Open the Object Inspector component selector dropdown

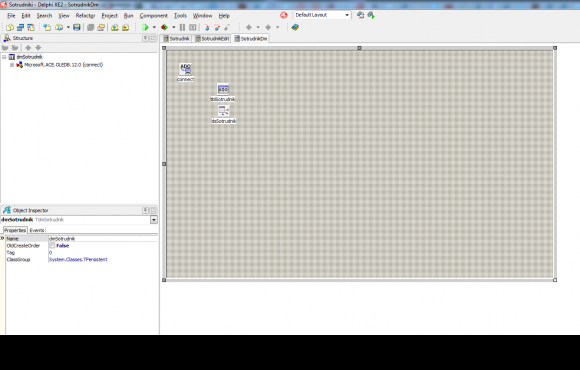point(154,220)
